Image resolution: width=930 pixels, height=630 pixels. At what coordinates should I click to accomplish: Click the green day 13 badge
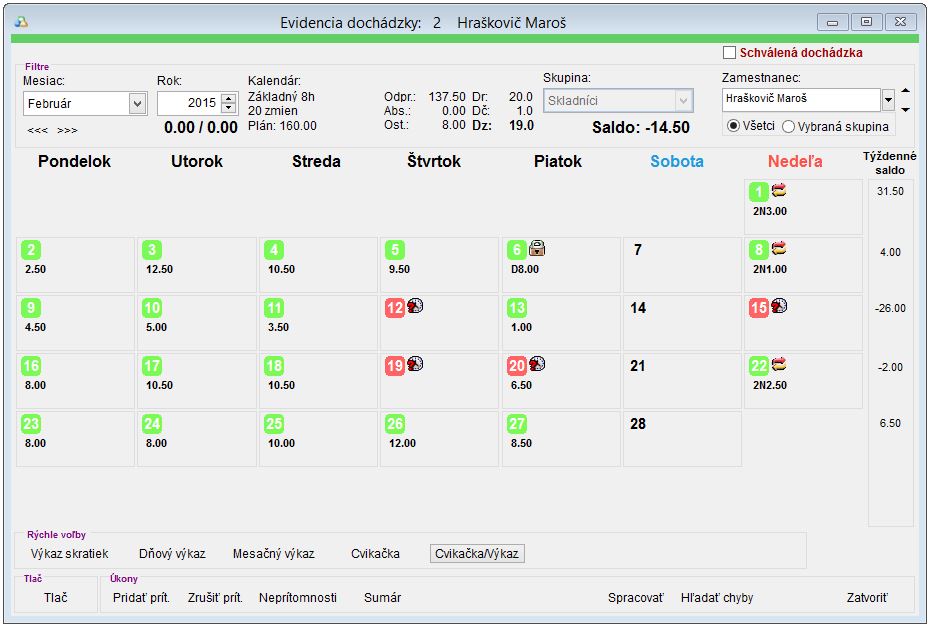click(517, 308)
